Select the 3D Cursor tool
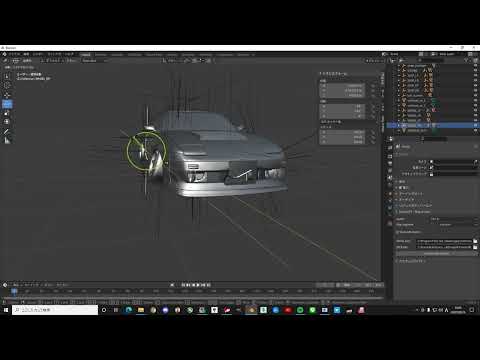The height and width of the screenshot is (360, 480). (7, 86)
